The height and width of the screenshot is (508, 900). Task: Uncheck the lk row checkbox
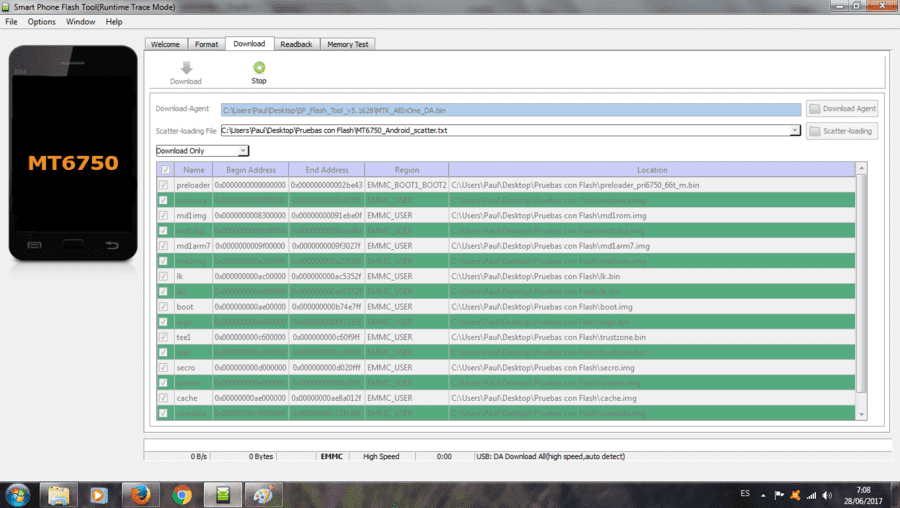[x=164, y=276]
